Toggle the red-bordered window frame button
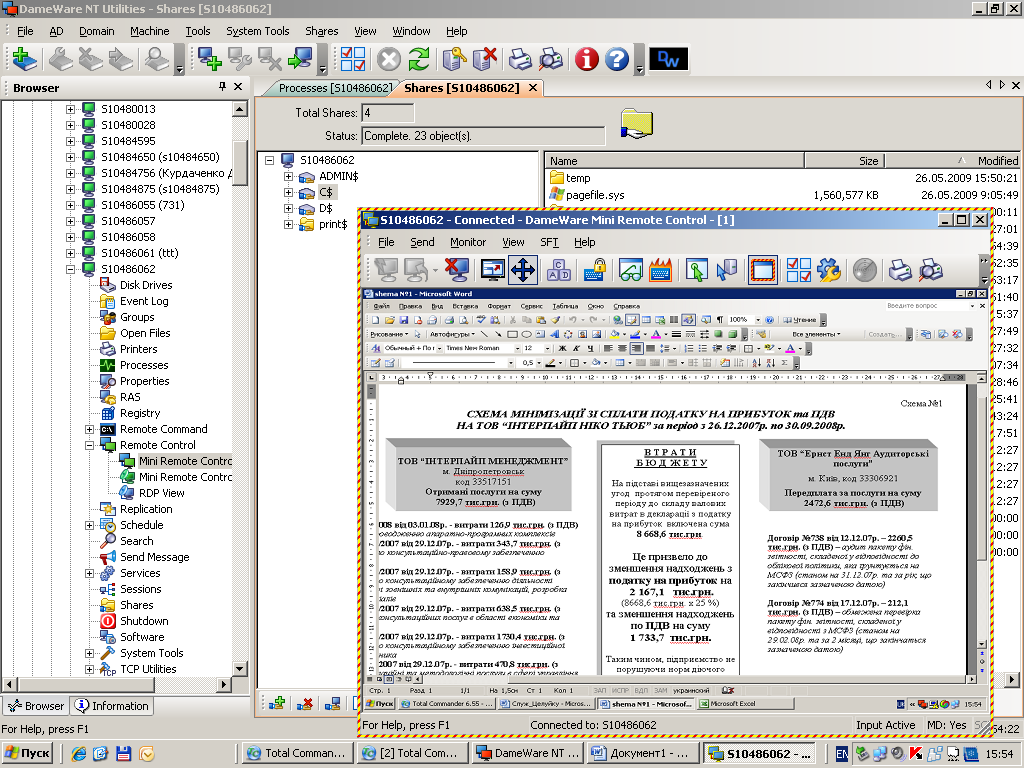 pos(763,269)
